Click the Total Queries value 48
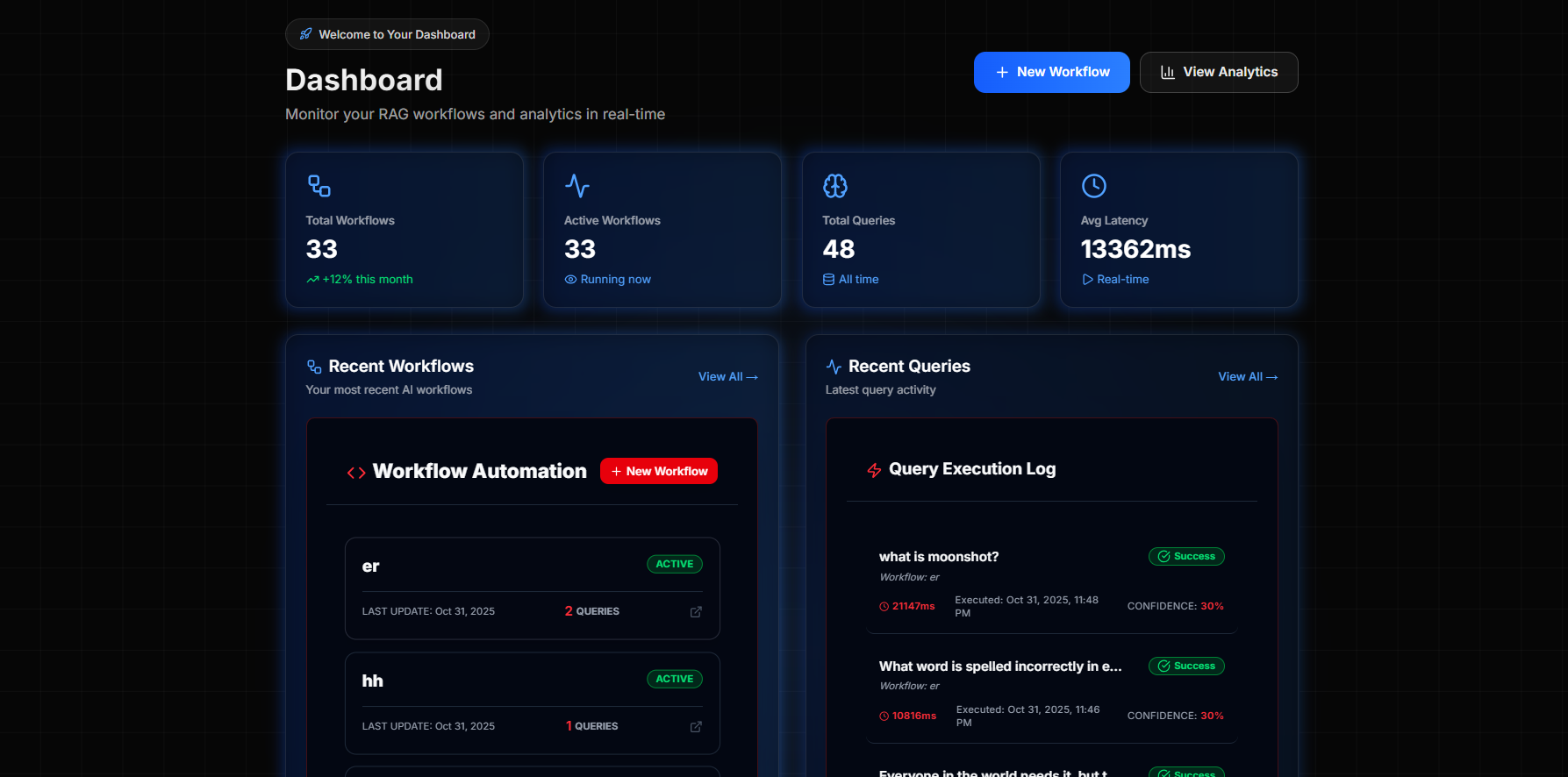 839,249
